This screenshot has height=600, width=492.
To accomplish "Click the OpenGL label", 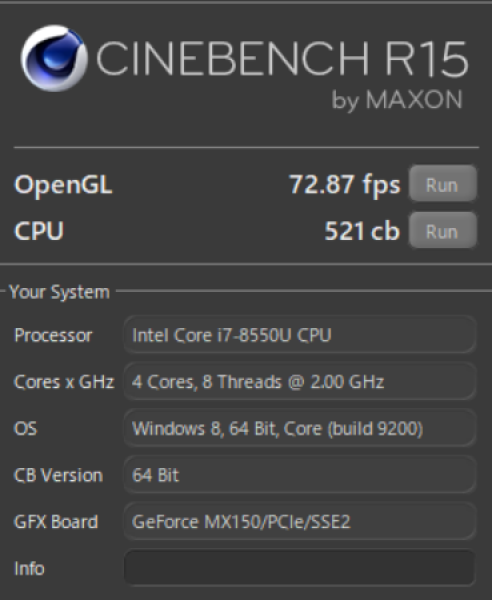I will coord(63,185).
